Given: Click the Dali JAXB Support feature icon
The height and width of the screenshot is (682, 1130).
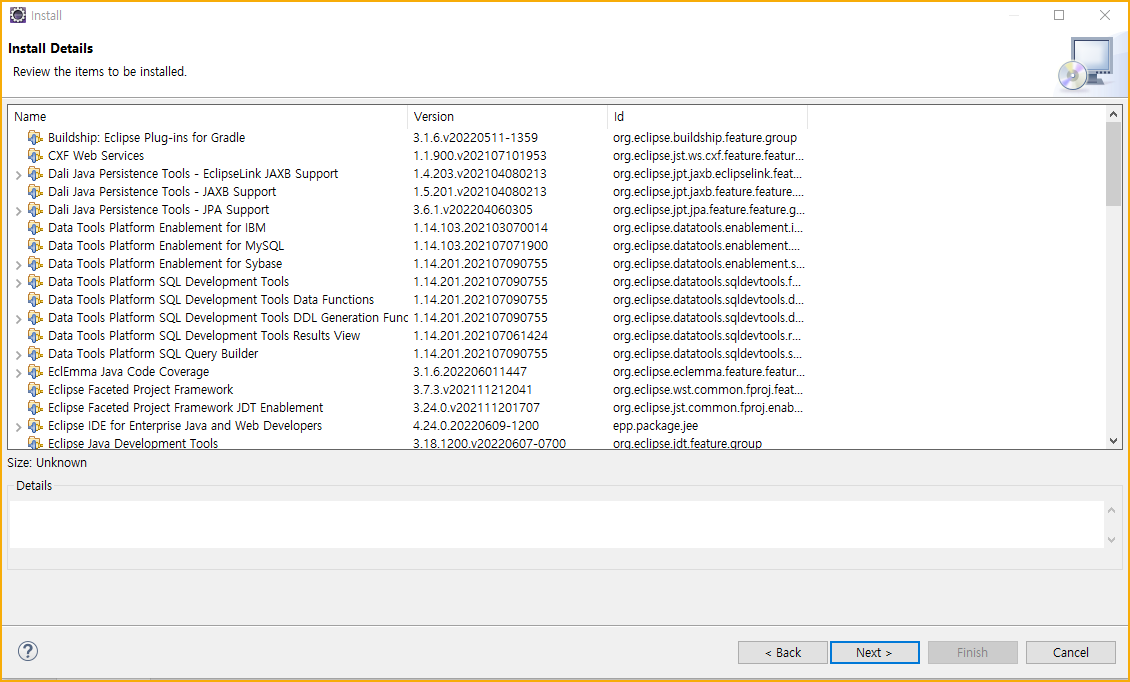Looking at the screenshot, I should [x=35, y=191].
